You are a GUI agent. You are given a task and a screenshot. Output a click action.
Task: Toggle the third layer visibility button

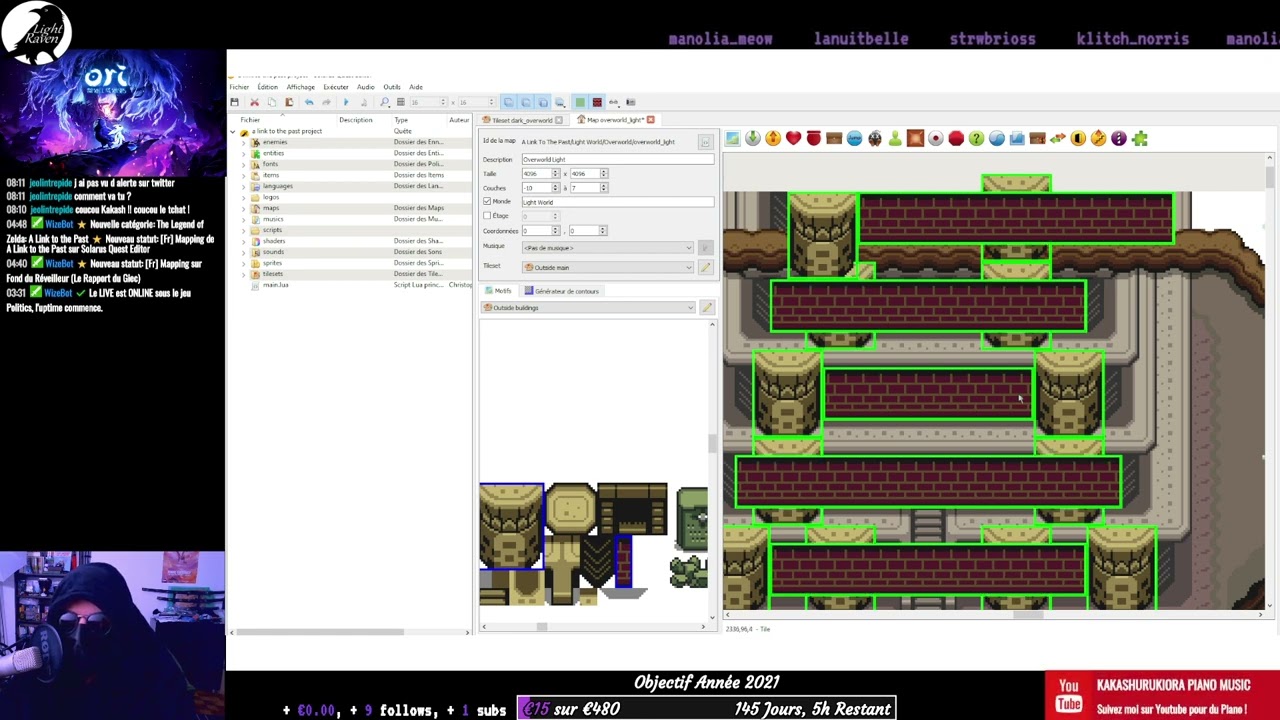click(543, 102)
